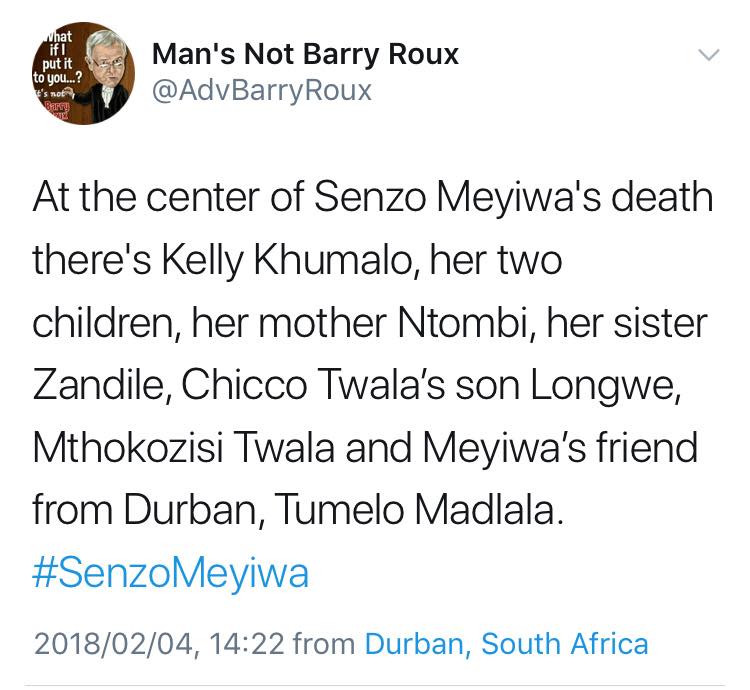750x690 pixels.
Task: Click the word 'from' before Durban location
Action: point(324,644)
